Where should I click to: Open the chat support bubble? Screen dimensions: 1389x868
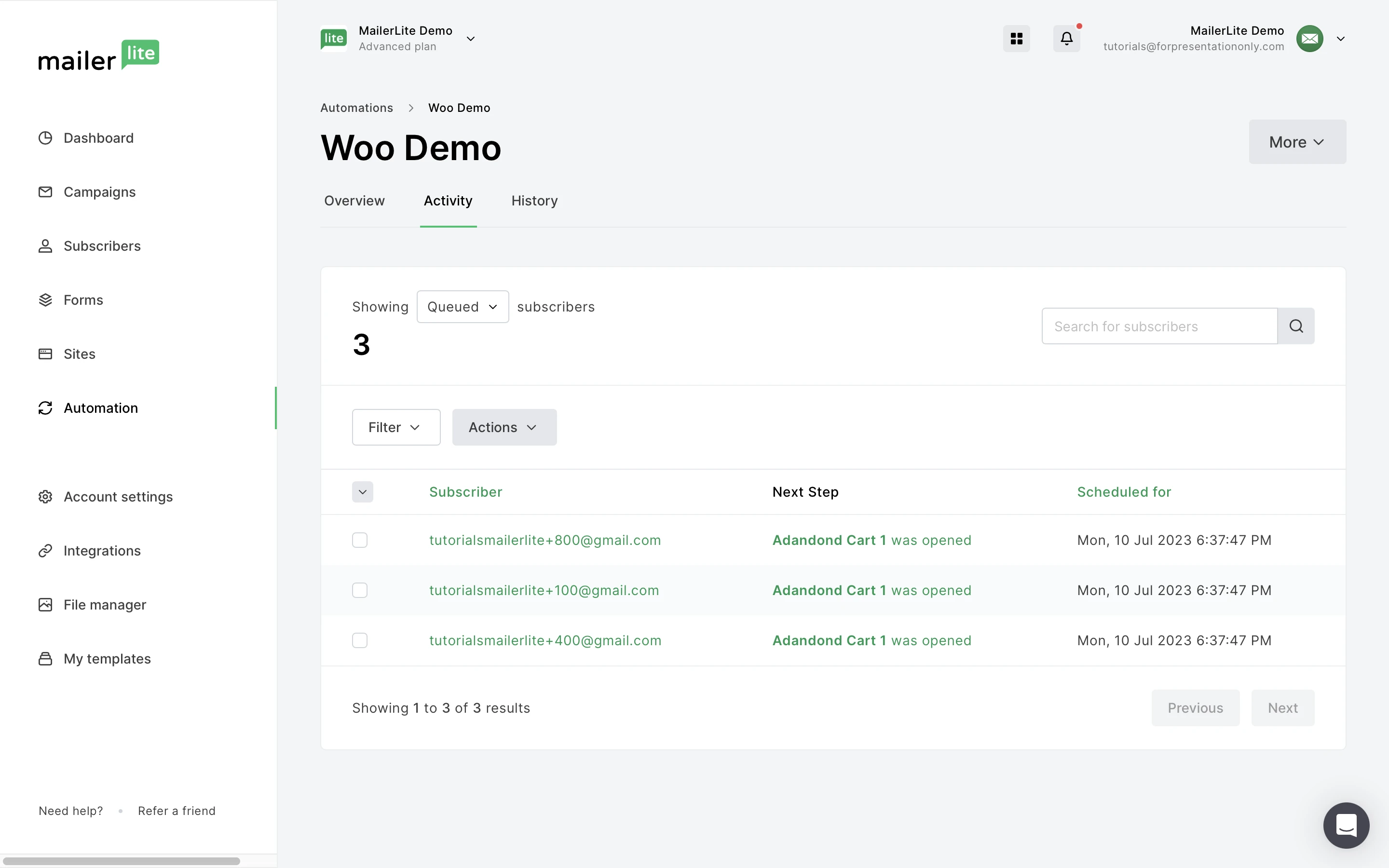click(1346, 825)
